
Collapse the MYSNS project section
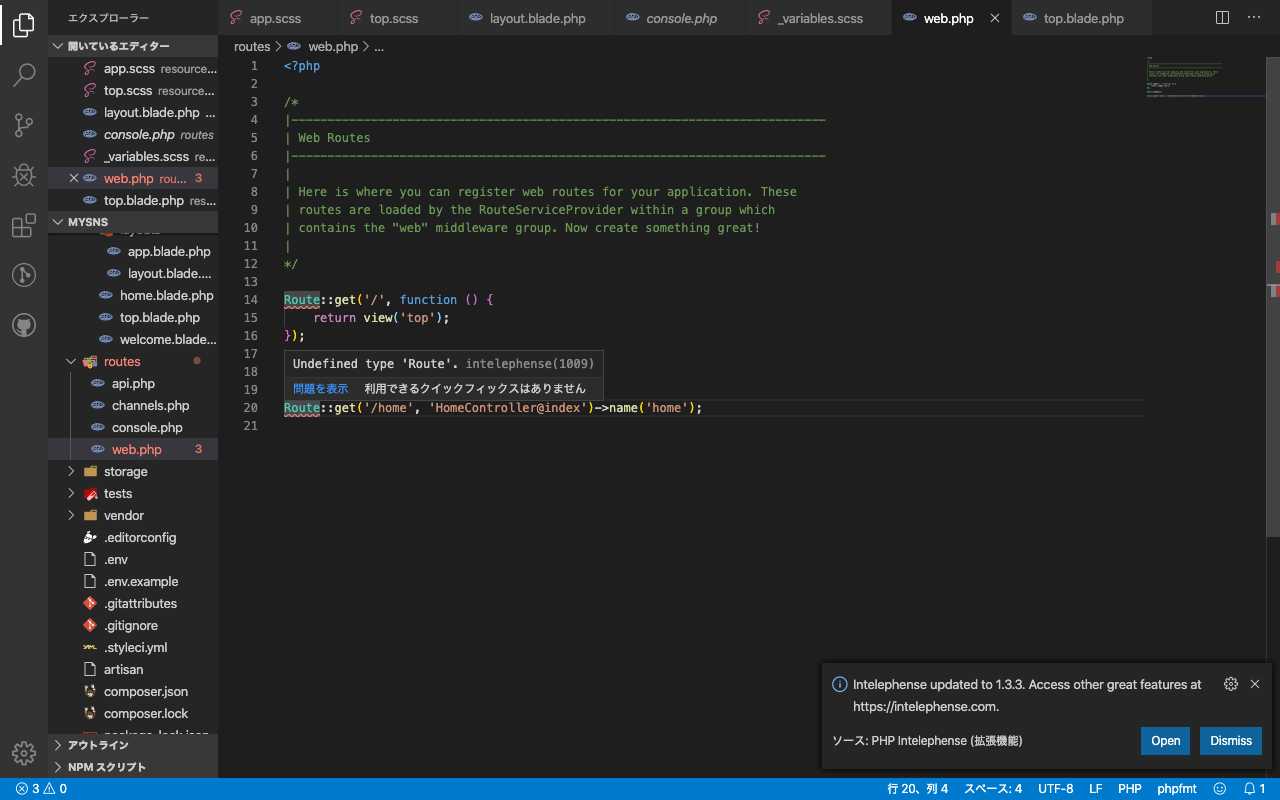(133, 222)
